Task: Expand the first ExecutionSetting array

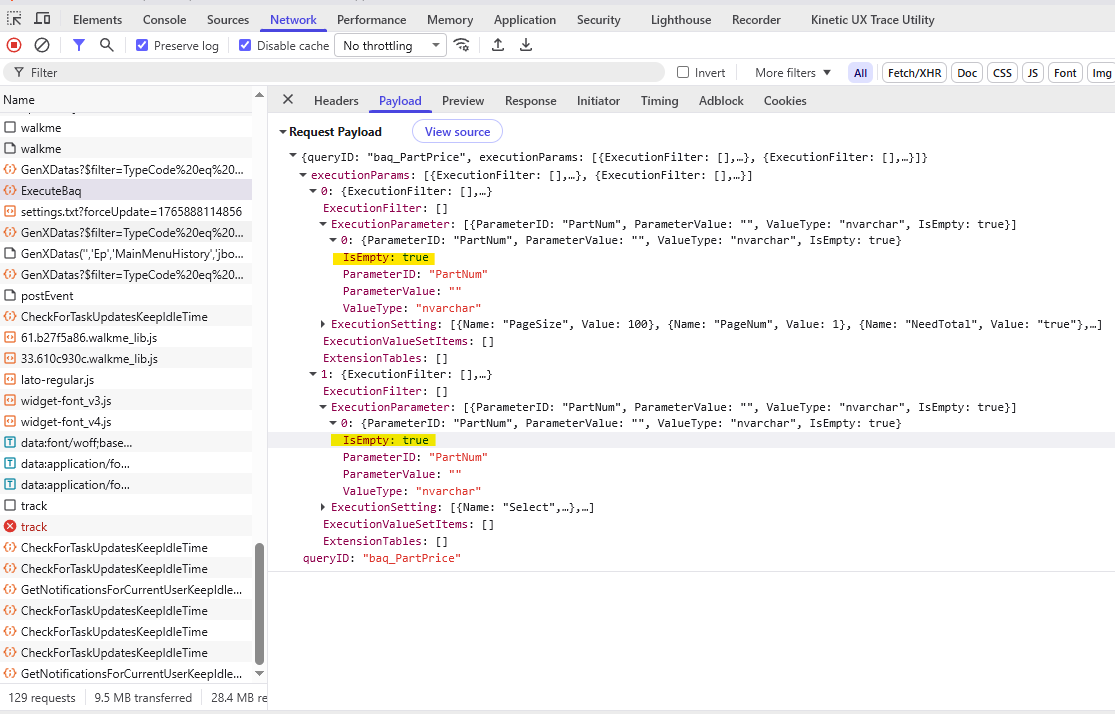Action: [323, 324]
